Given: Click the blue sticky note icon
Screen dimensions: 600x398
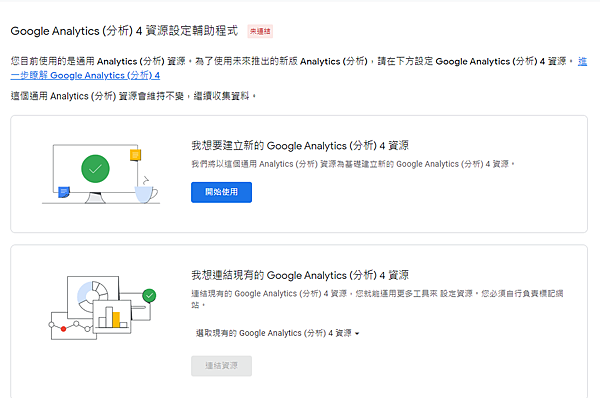Looking at the screenshot, I should [x=64, y=192].
